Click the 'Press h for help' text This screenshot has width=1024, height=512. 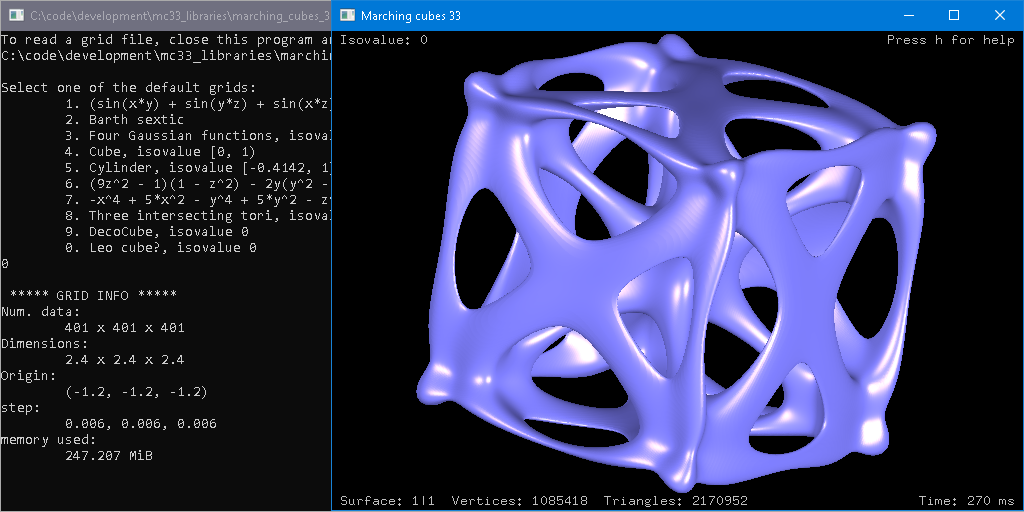[x=950, y=40]
